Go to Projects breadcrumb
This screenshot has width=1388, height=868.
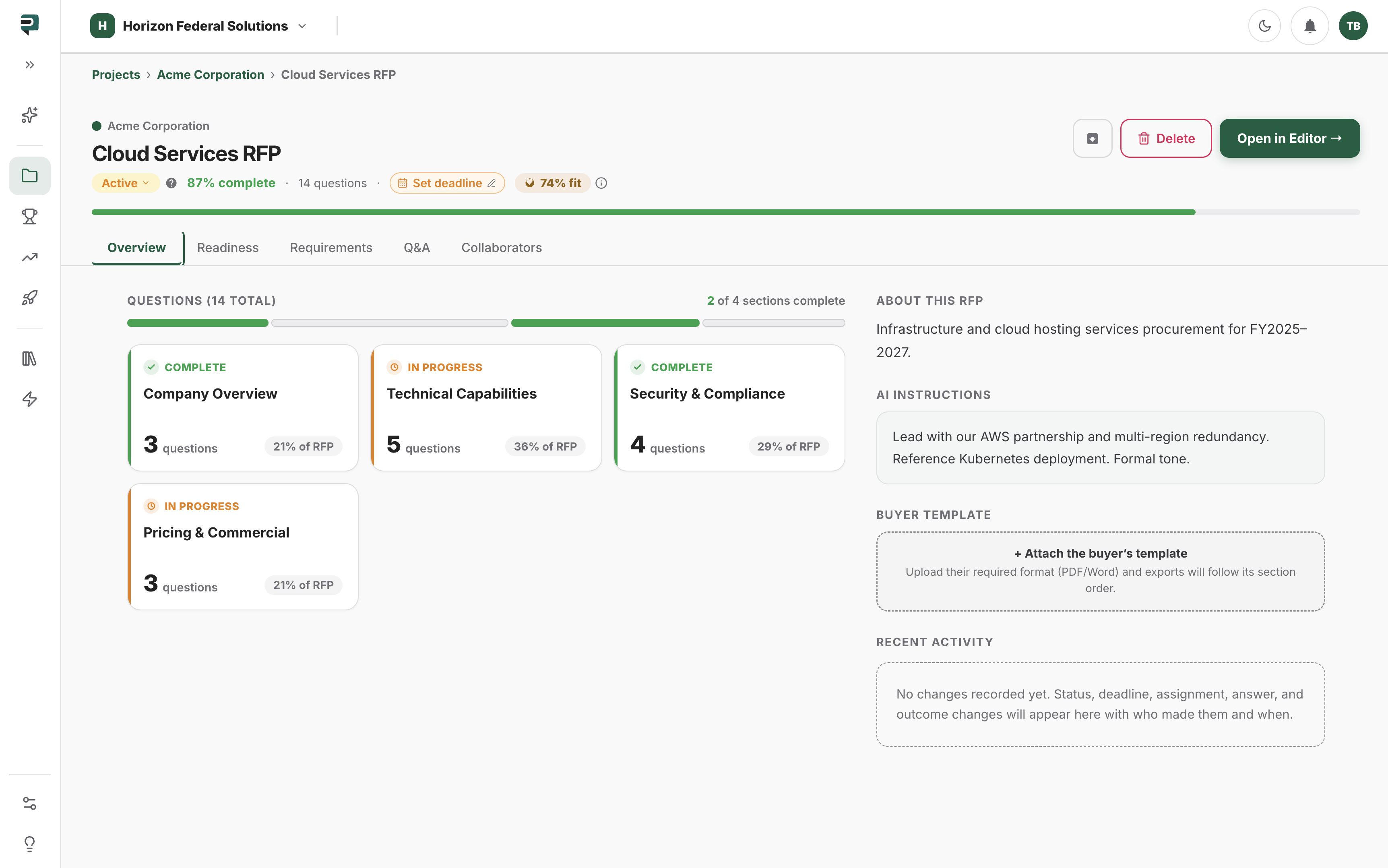point(116,74)
